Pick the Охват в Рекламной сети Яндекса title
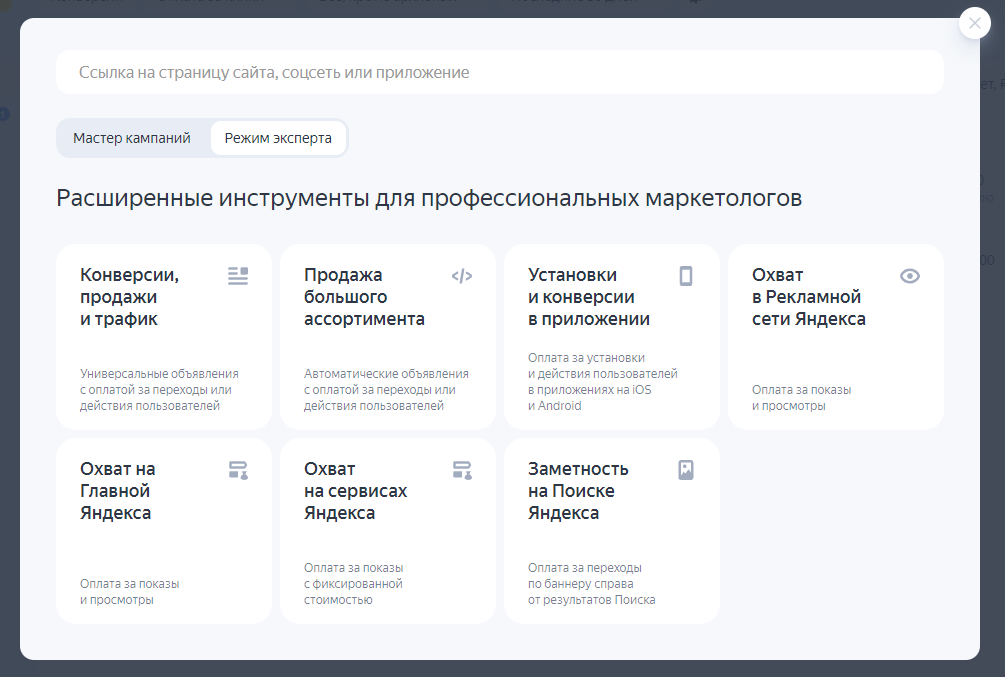Image resolution: width=1005 pixels, height=677 pixels. tap(809, 297)
